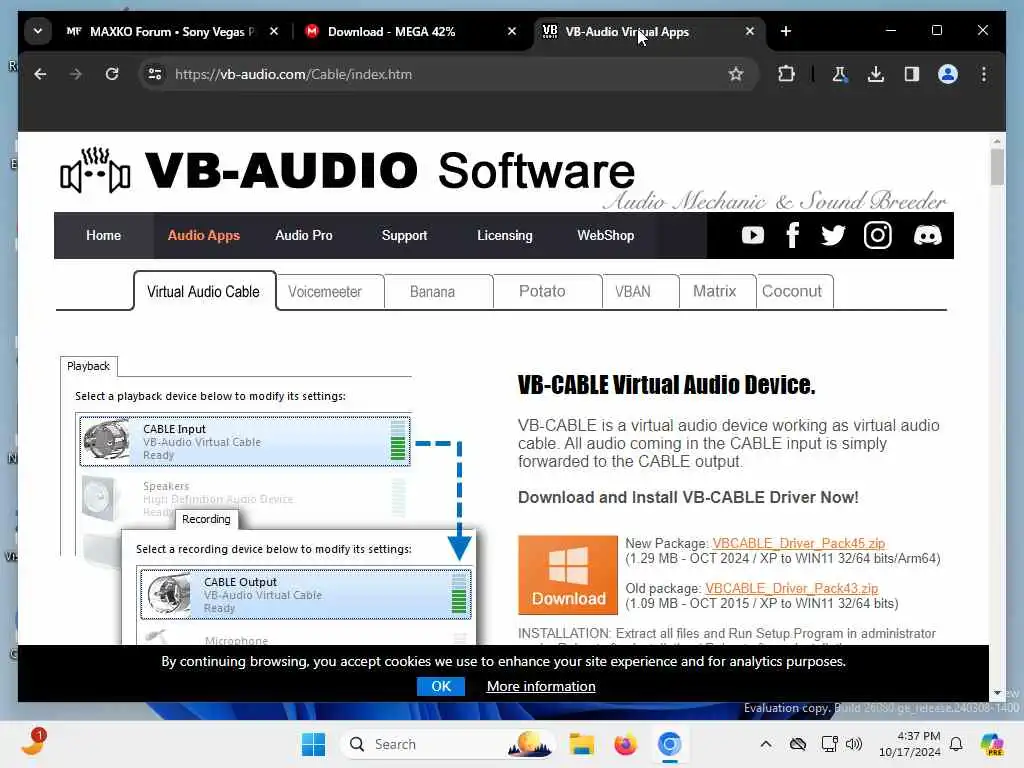The width and height of the screenshot is (1024, 768).
Task: Open the Support menu
Action: 404,236
